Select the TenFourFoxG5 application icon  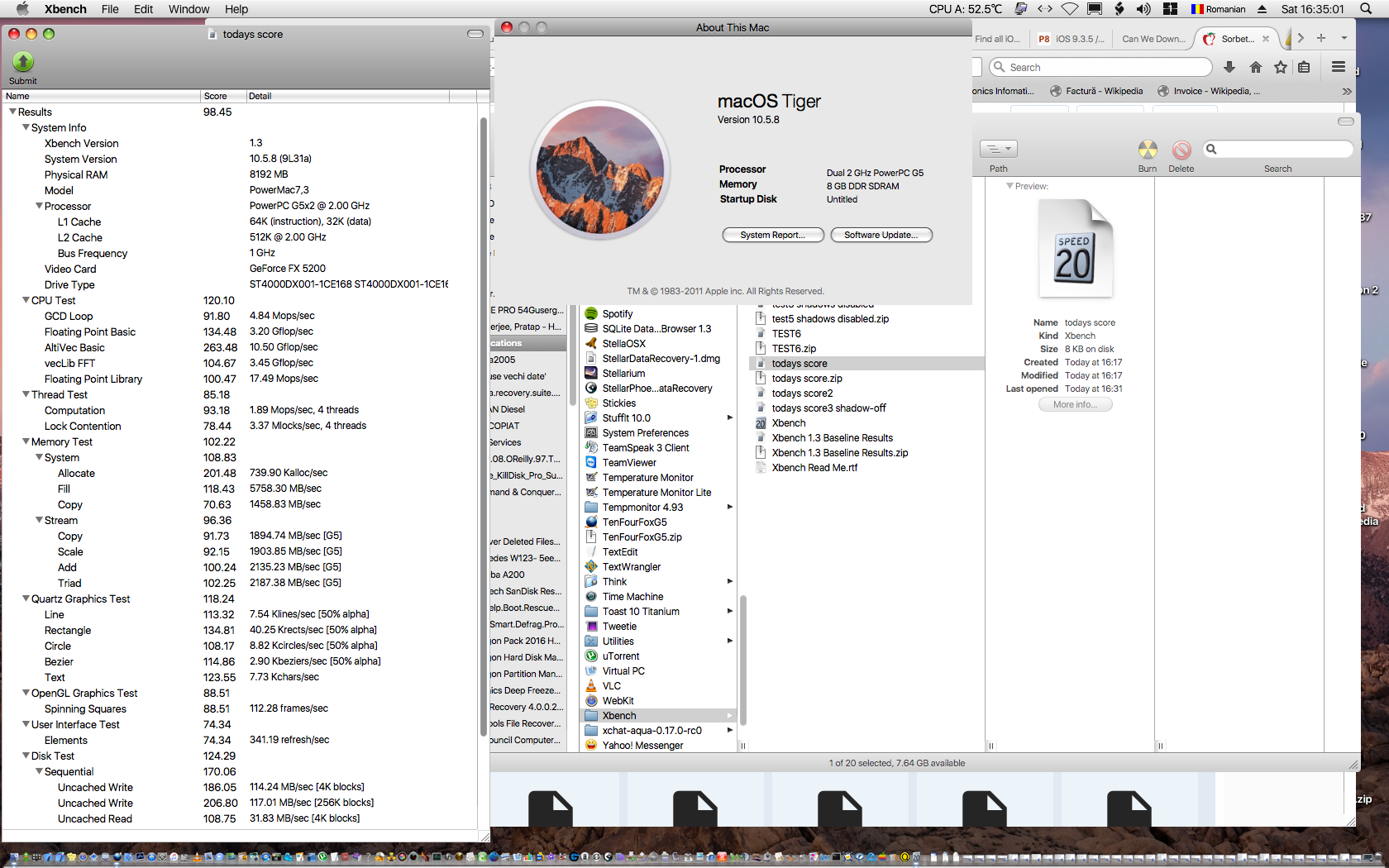[x=591, y=522]
